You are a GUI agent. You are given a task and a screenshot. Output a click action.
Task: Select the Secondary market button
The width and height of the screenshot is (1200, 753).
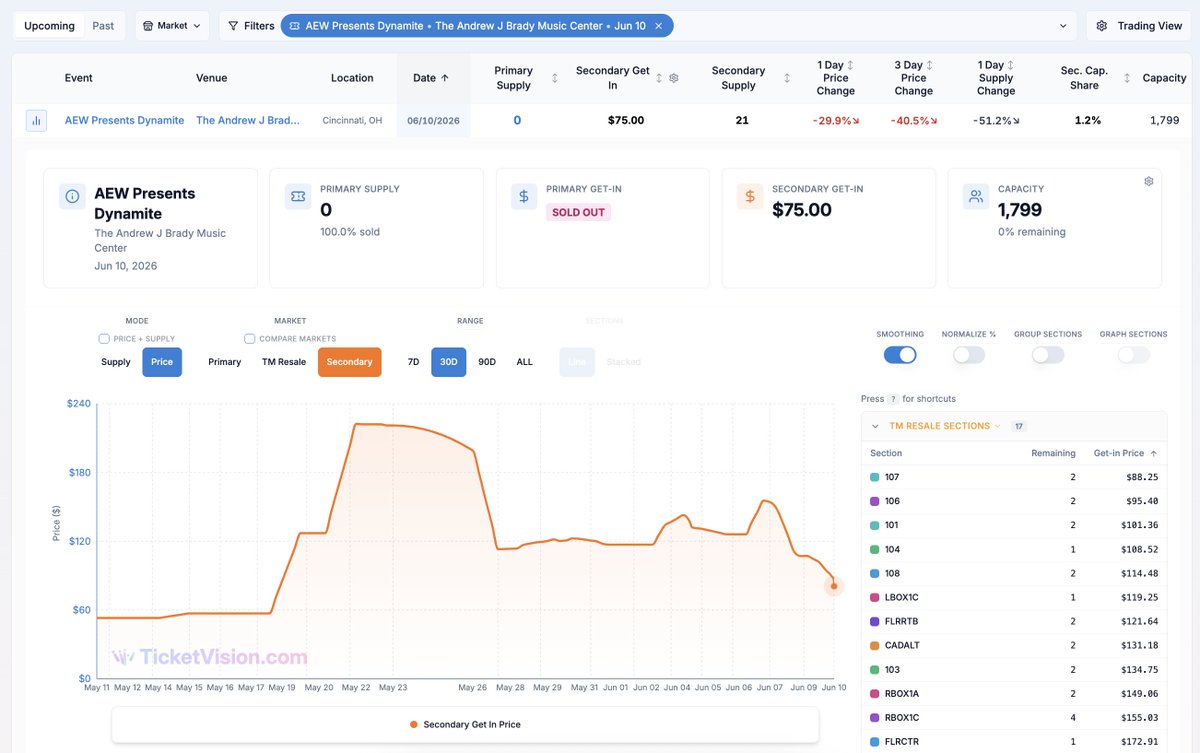pyautogui.click(x=350, y=362)
